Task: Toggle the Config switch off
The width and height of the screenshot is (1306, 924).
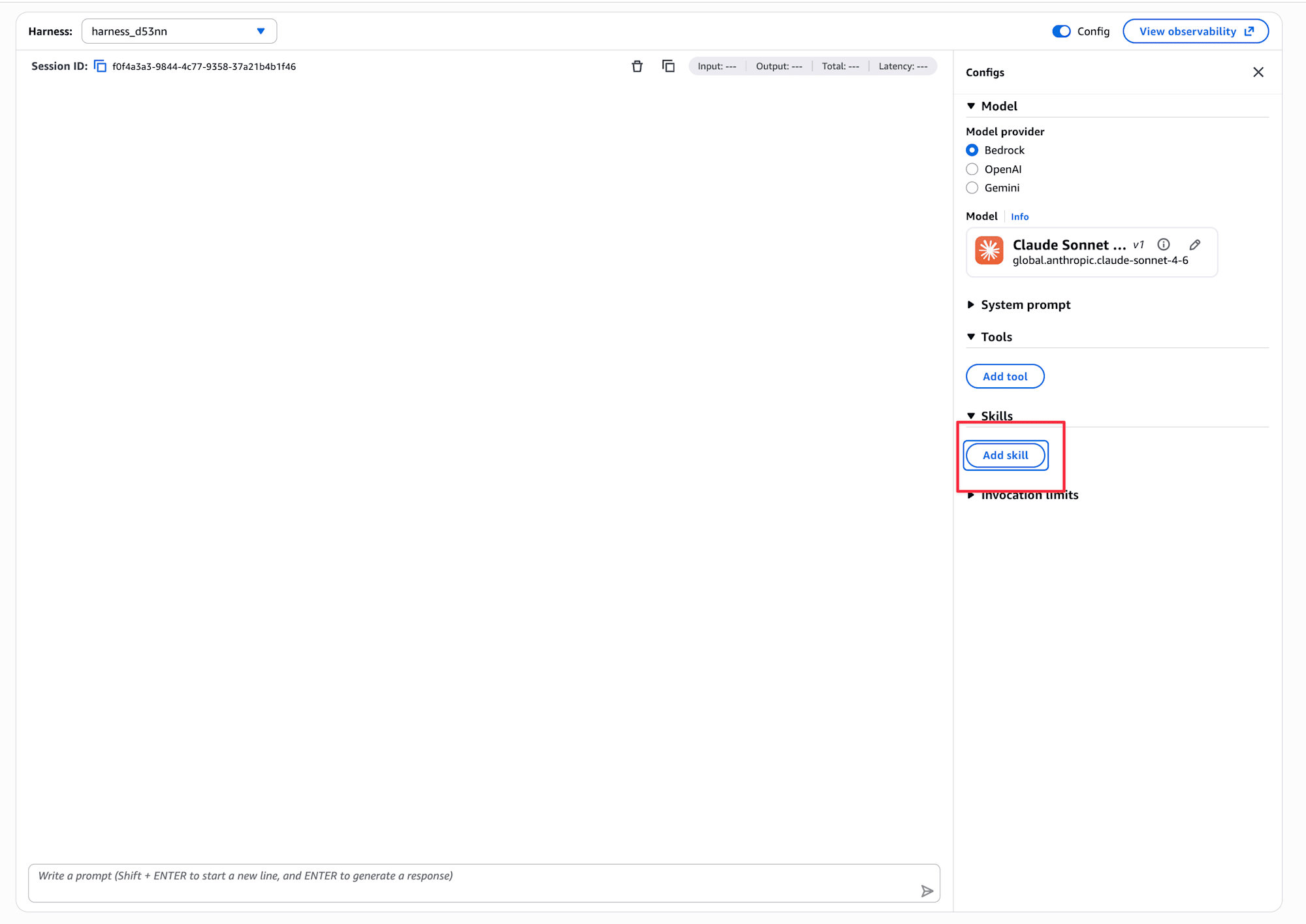Action: point(1061,31)
